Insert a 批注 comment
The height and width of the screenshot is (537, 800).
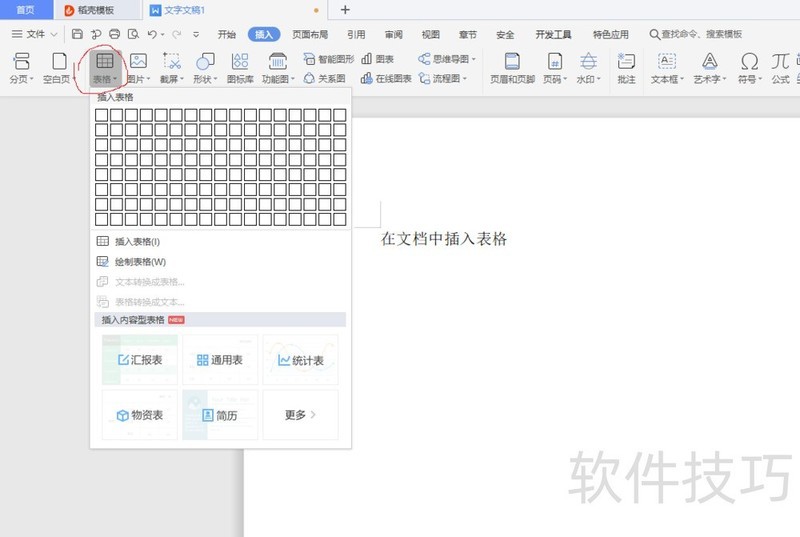626,68
